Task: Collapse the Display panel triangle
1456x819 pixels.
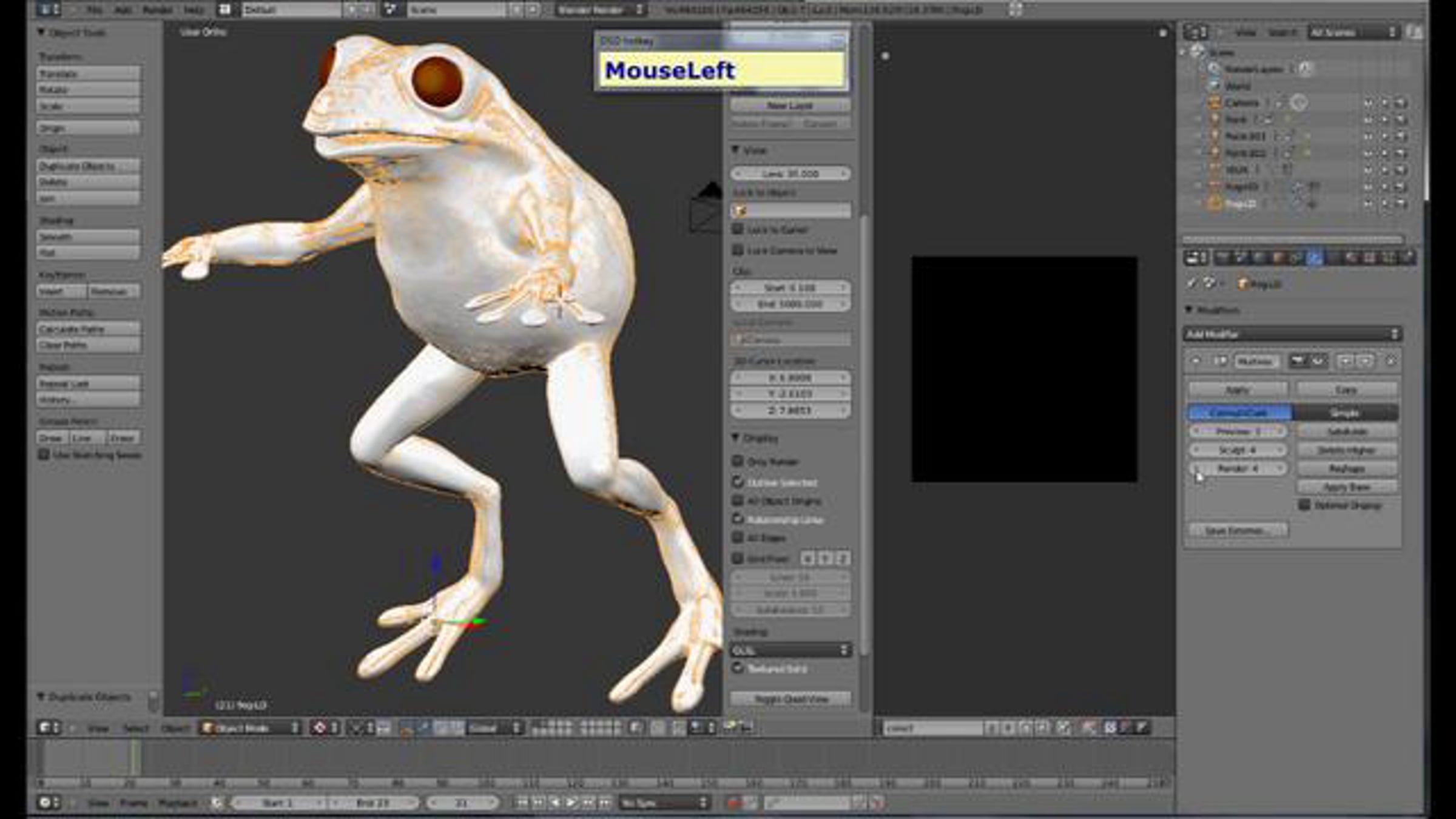Action: click(x=735, y=437)
